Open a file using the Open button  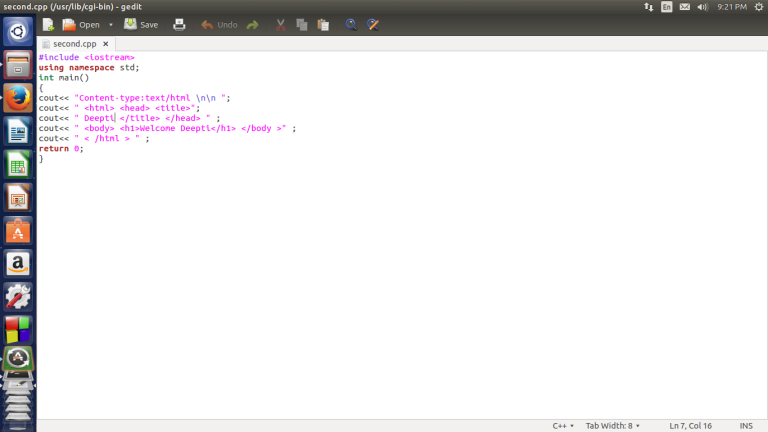pyautogui.click(x=81, y=24)
